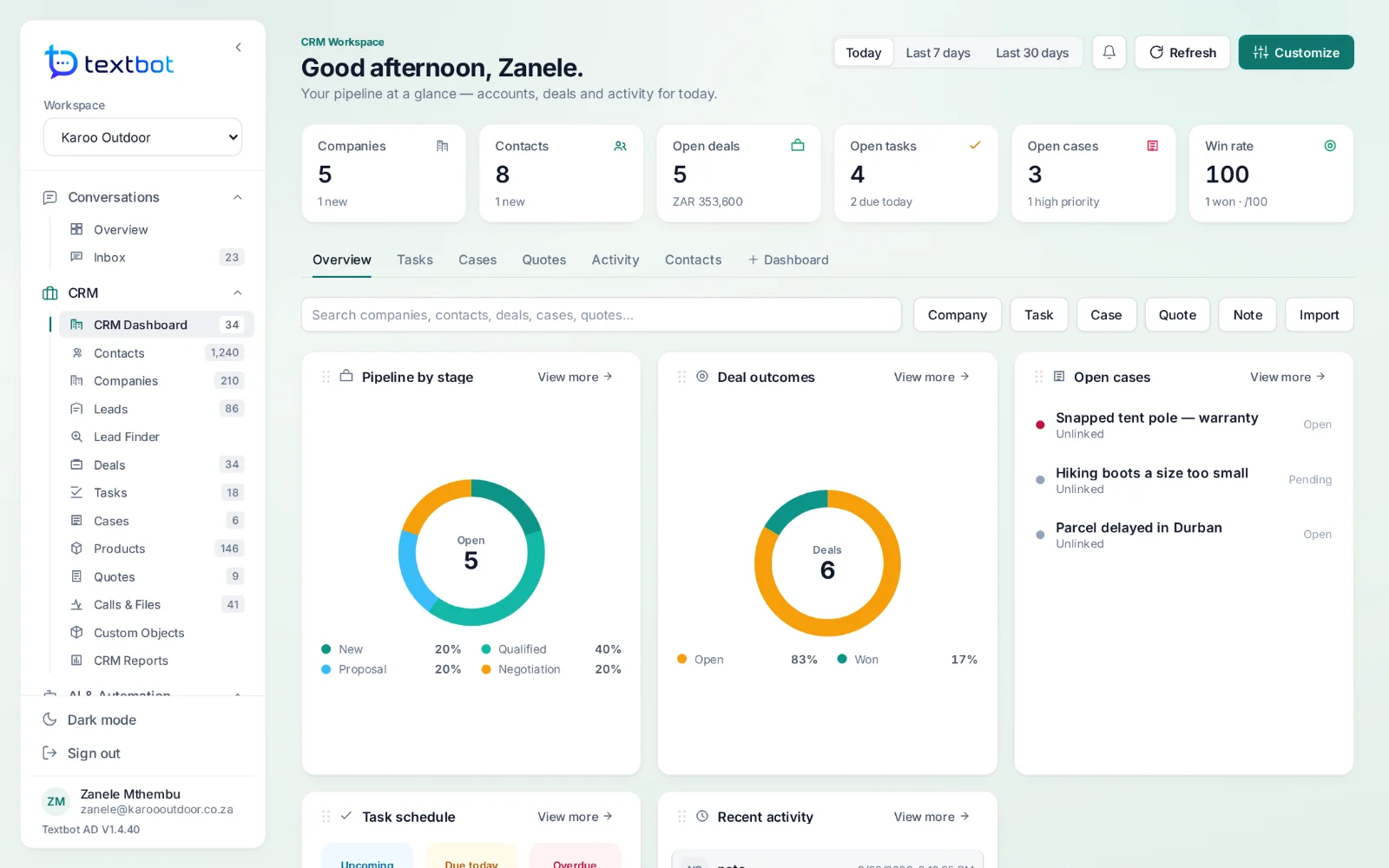This screenshot has width=1389, height=868.
Task: Click the Open deals briefcase icon
Action: pos(797,145)
